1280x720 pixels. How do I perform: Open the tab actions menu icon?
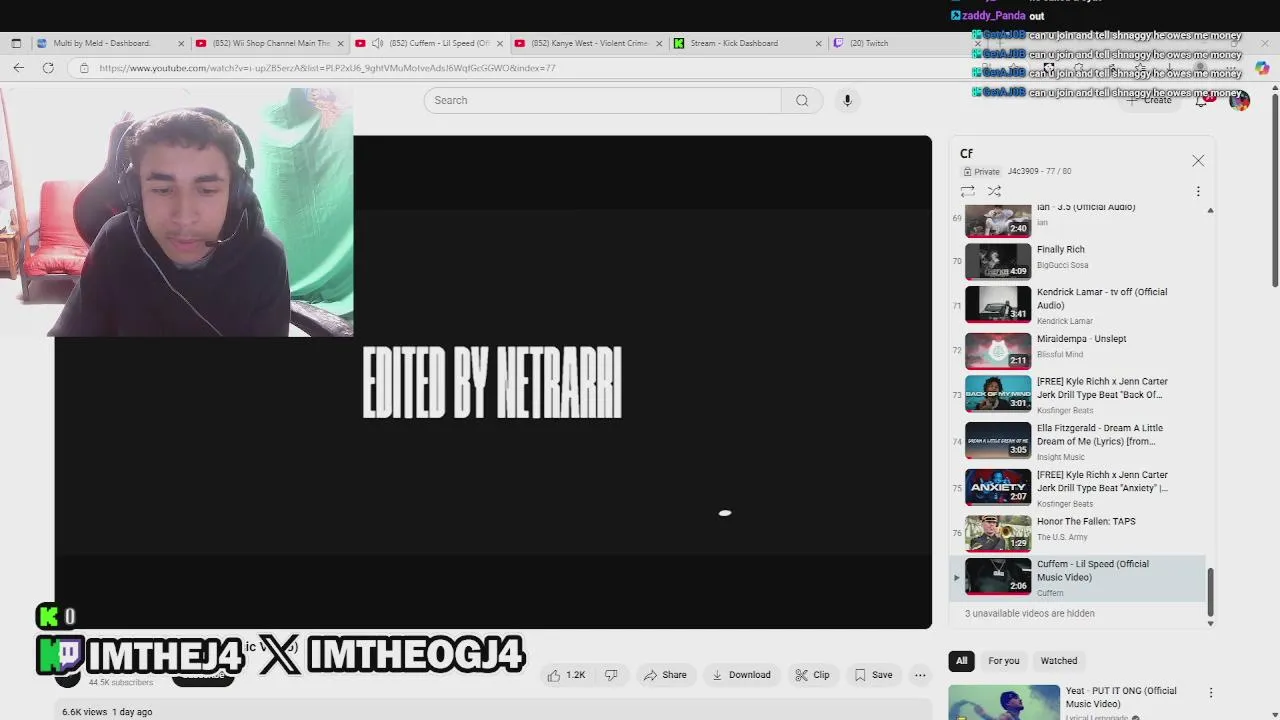16,43
